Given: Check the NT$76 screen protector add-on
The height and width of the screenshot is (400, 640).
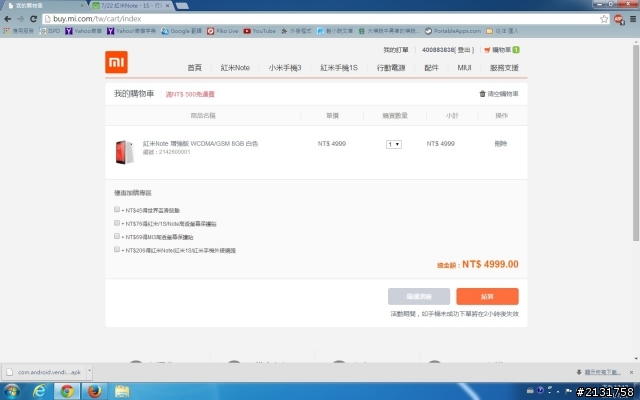Looking at the screenshot, I should click(117, 223).
